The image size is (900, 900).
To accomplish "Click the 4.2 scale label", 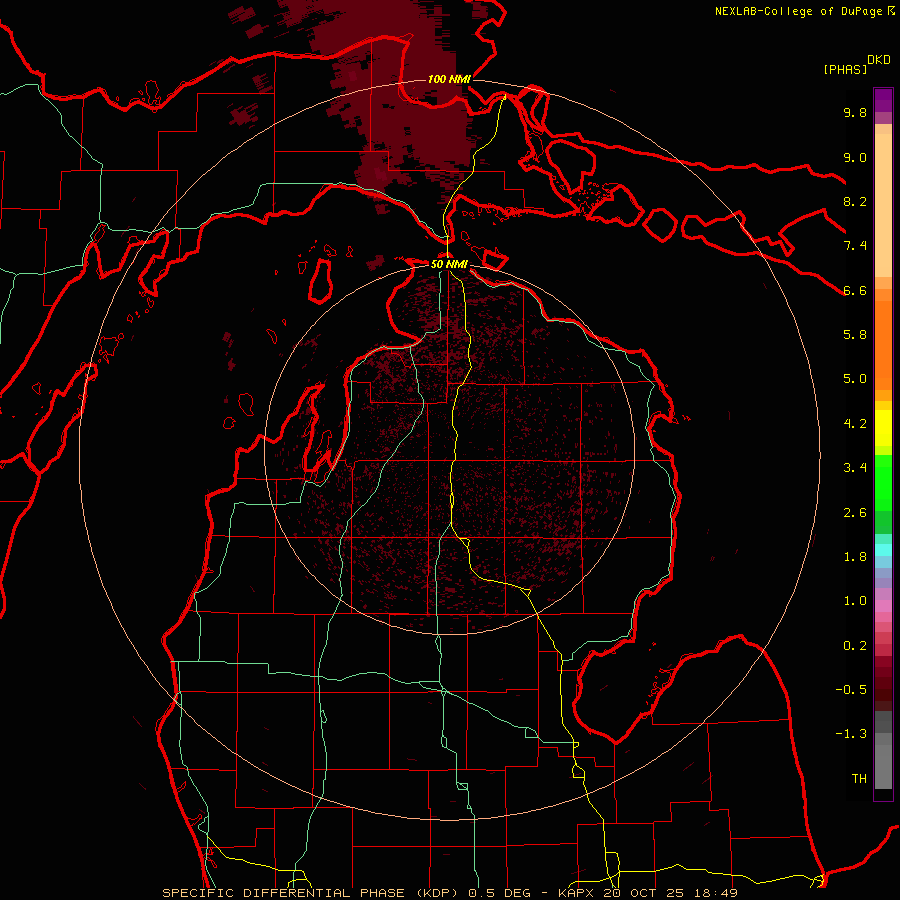I will [855, 424].
